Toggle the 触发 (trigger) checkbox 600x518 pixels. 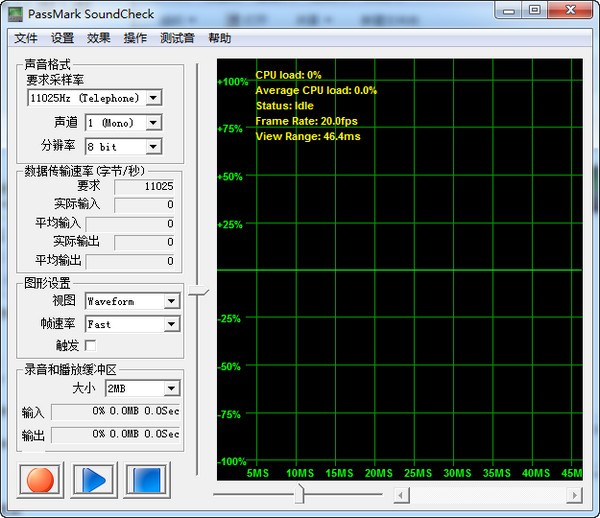tap(91, 345)
